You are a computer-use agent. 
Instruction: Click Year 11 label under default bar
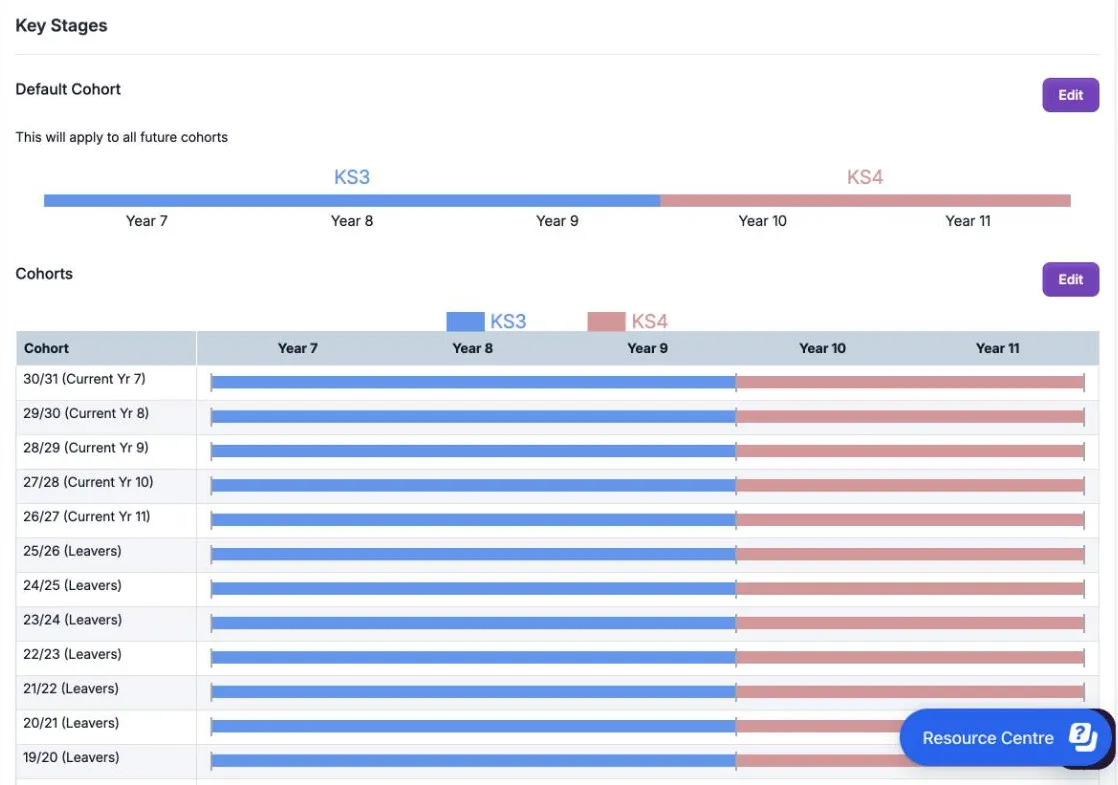[x=968, y=221]
